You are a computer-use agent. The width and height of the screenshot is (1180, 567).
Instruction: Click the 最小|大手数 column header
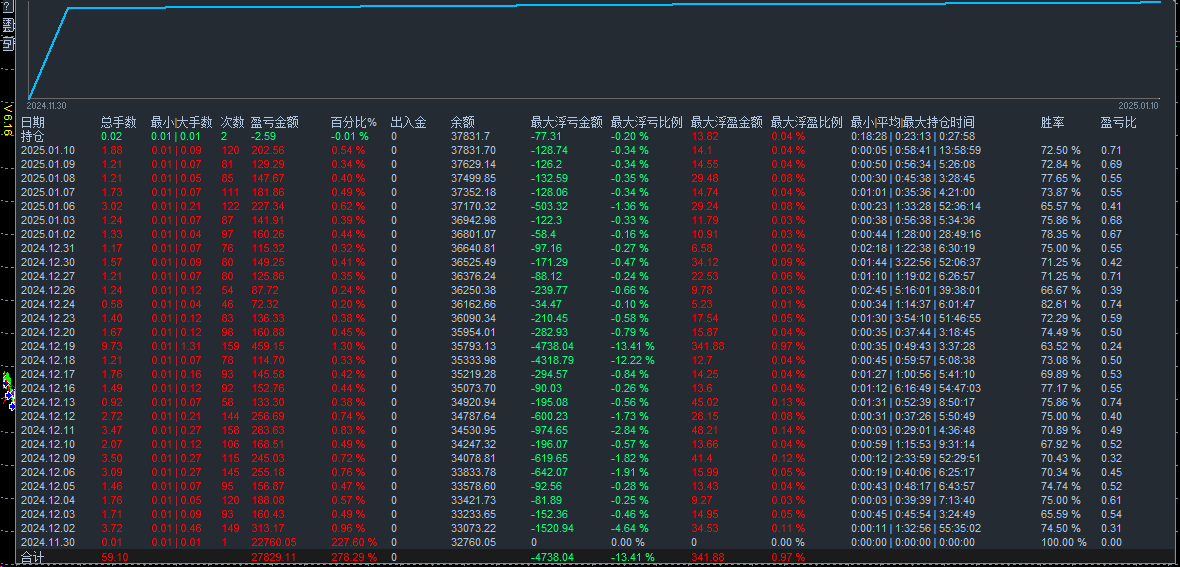coord(181,123)
